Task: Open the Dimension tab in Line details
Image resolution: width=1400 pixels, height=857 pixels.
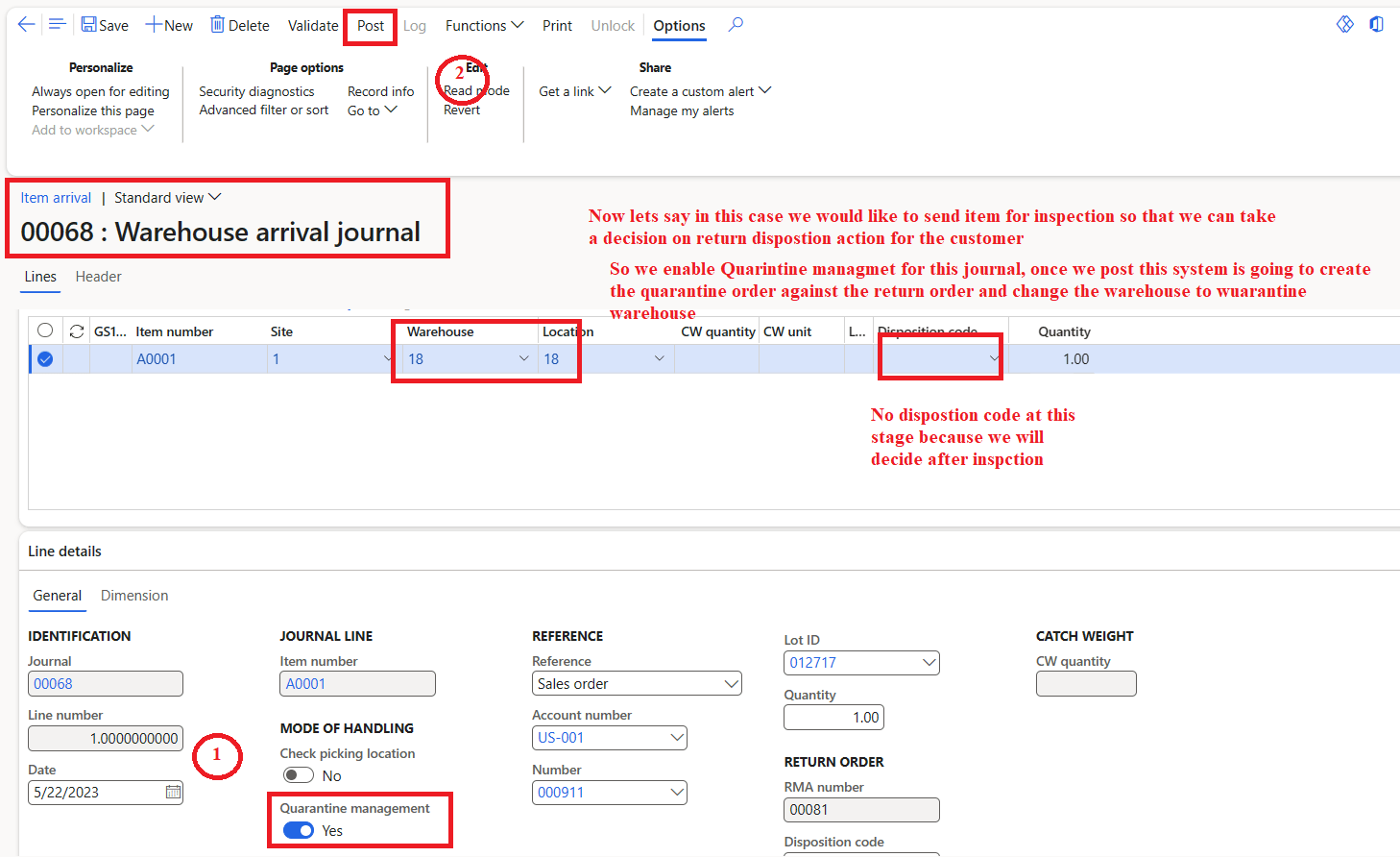Action: tap(133, 596)
